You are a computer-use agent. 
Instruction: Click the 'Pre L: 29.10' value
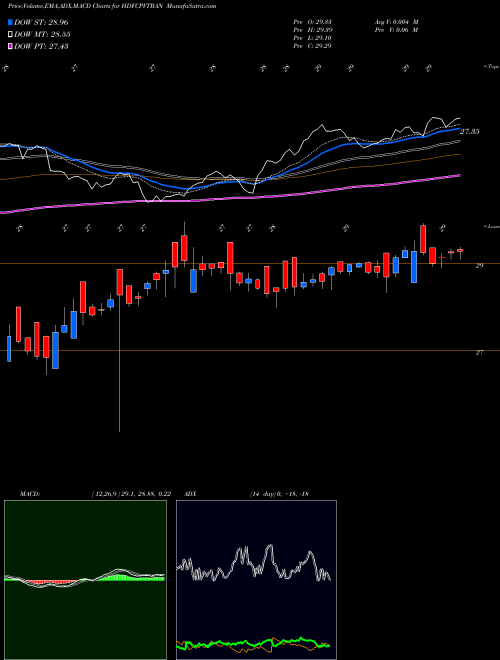[x=312, y=38]
